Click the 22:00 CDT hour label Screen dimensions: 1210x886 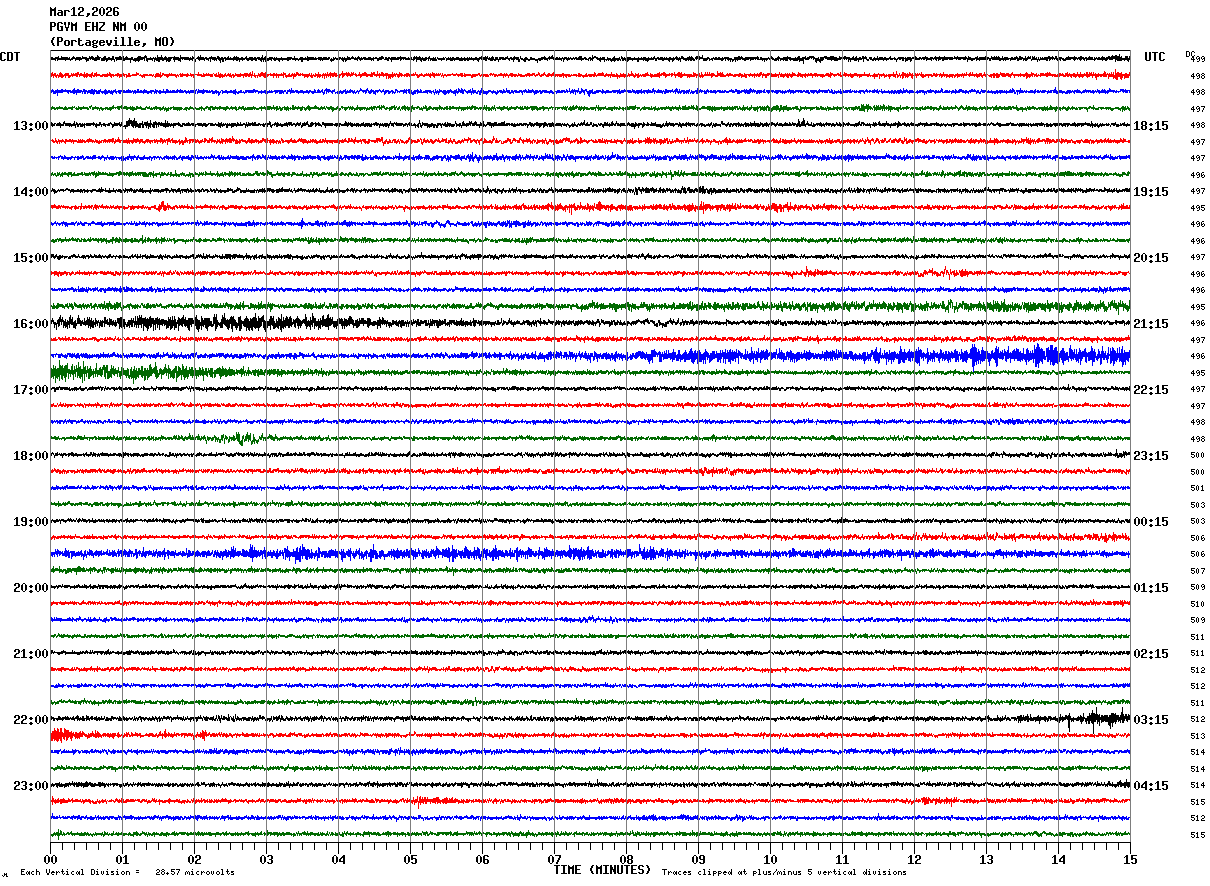(30, 720)
